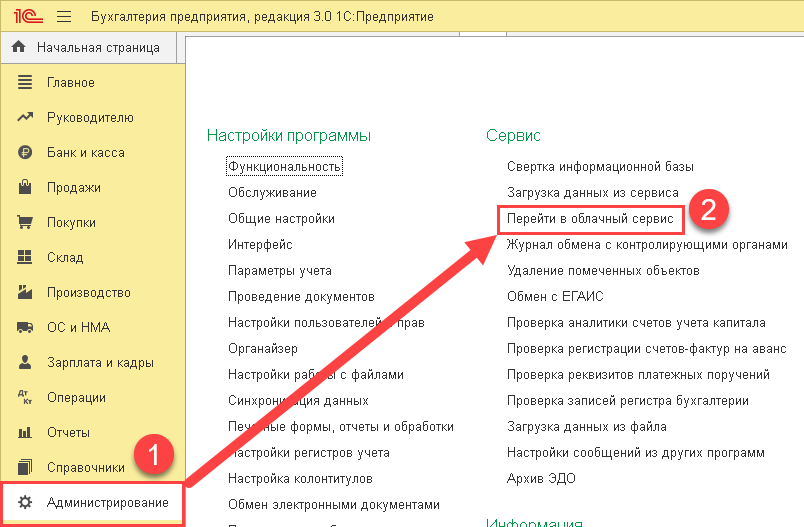Open Загрузка данных из сервиса link
Image resolution: width=804 pixels, height=527 pixels.
(x=592, y=193)
